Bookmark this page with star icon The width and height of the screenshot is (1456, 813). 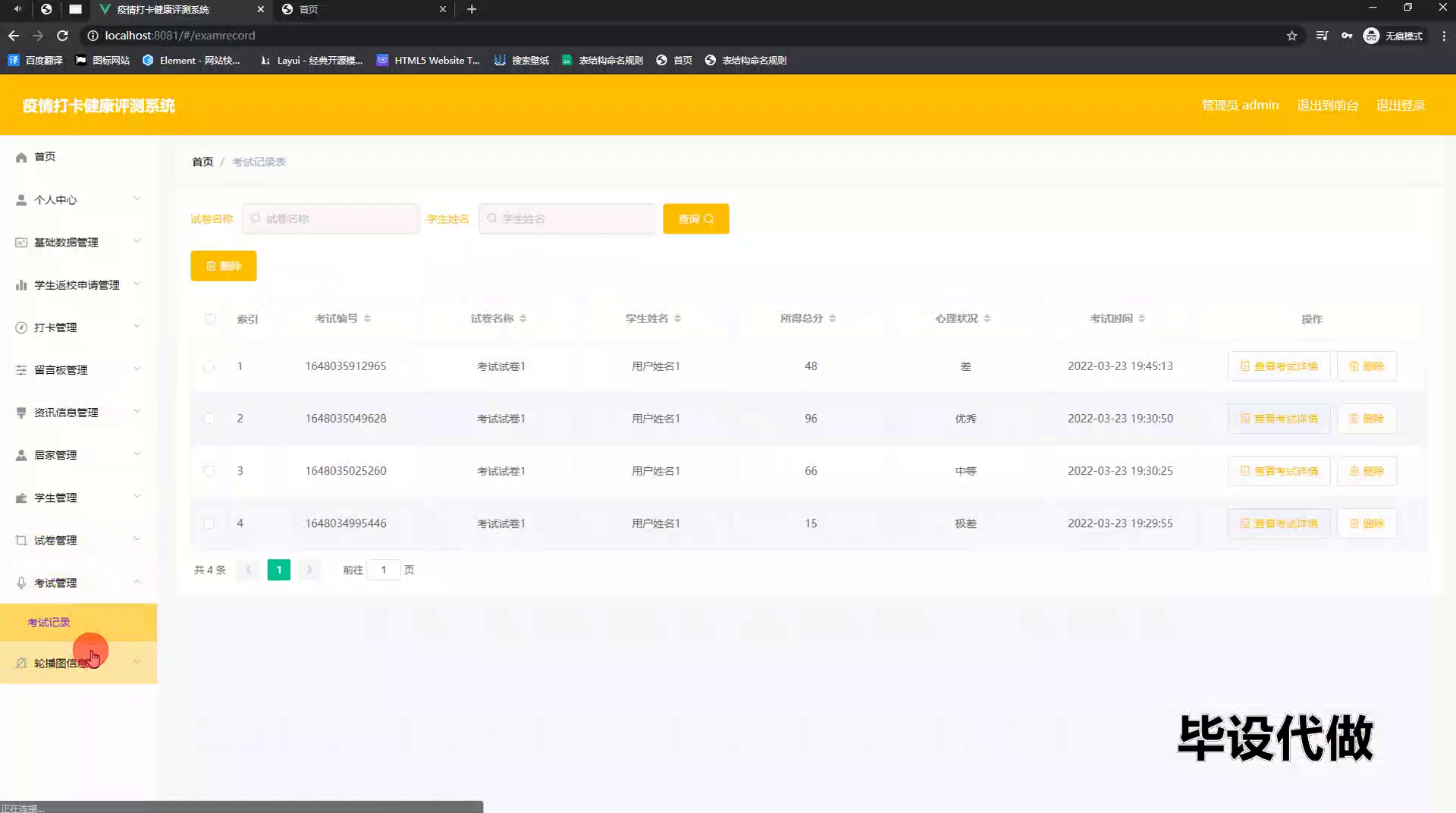[x=1292, y=36]
